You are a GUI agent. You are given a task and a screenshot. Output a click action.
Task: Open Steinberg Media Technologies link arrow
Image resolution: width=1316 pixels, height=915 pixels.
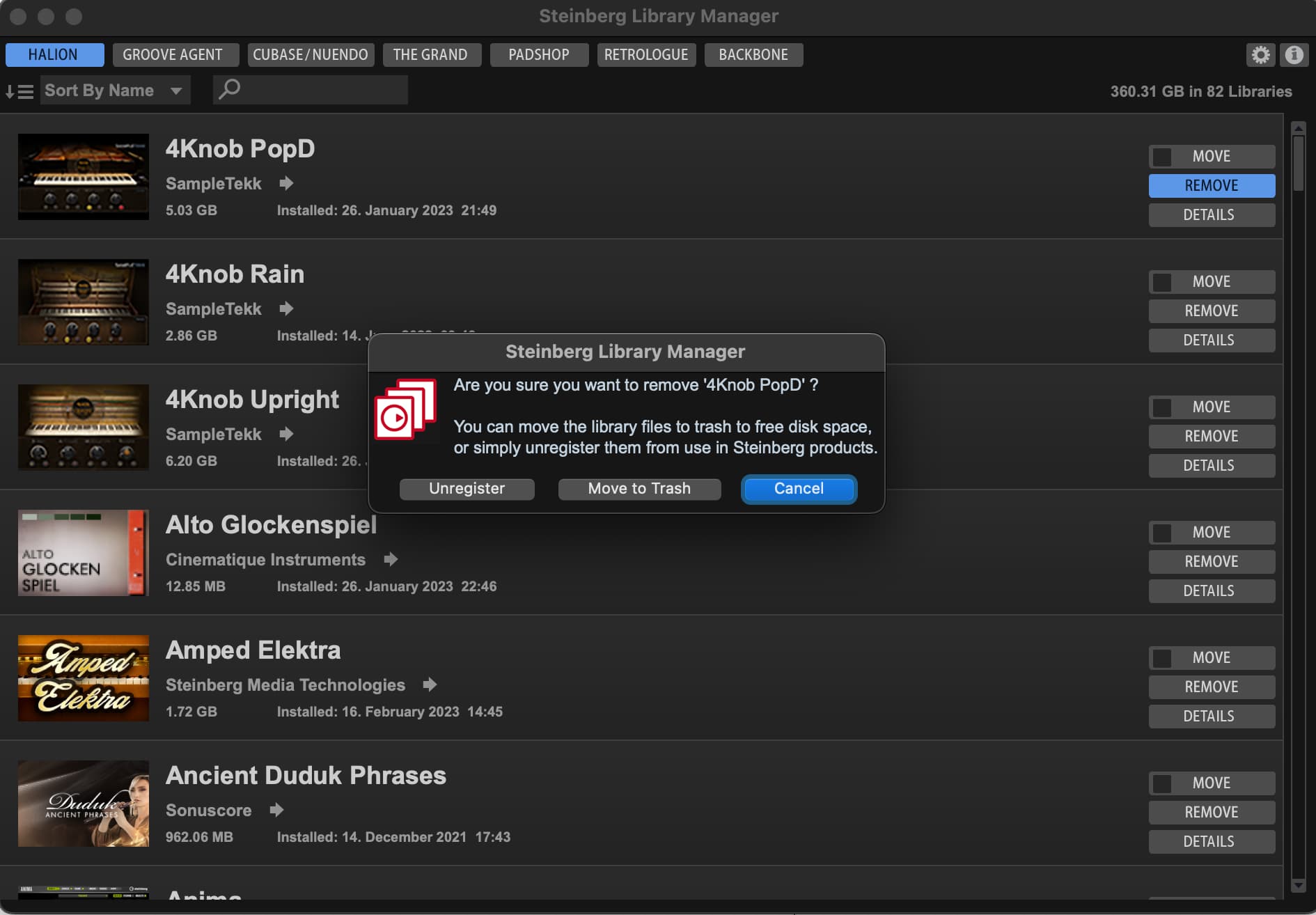430,685
